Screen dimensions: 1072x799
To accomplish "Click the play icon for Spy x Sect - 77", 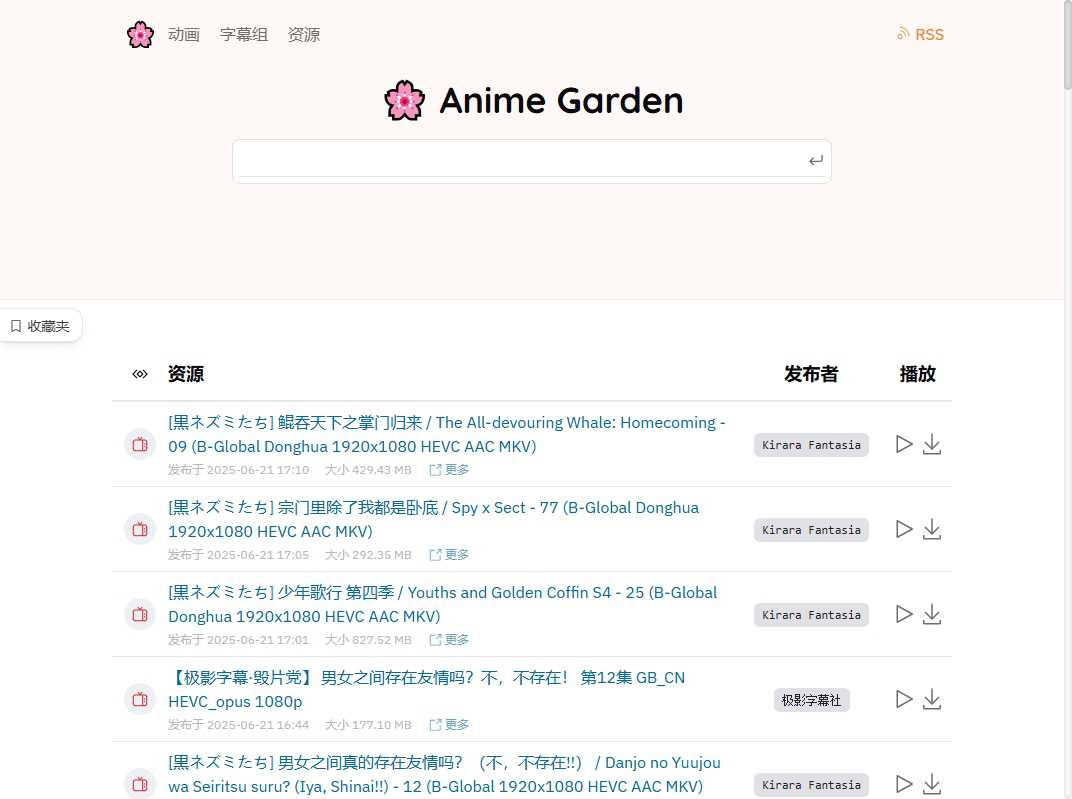I will pos(903,529).
